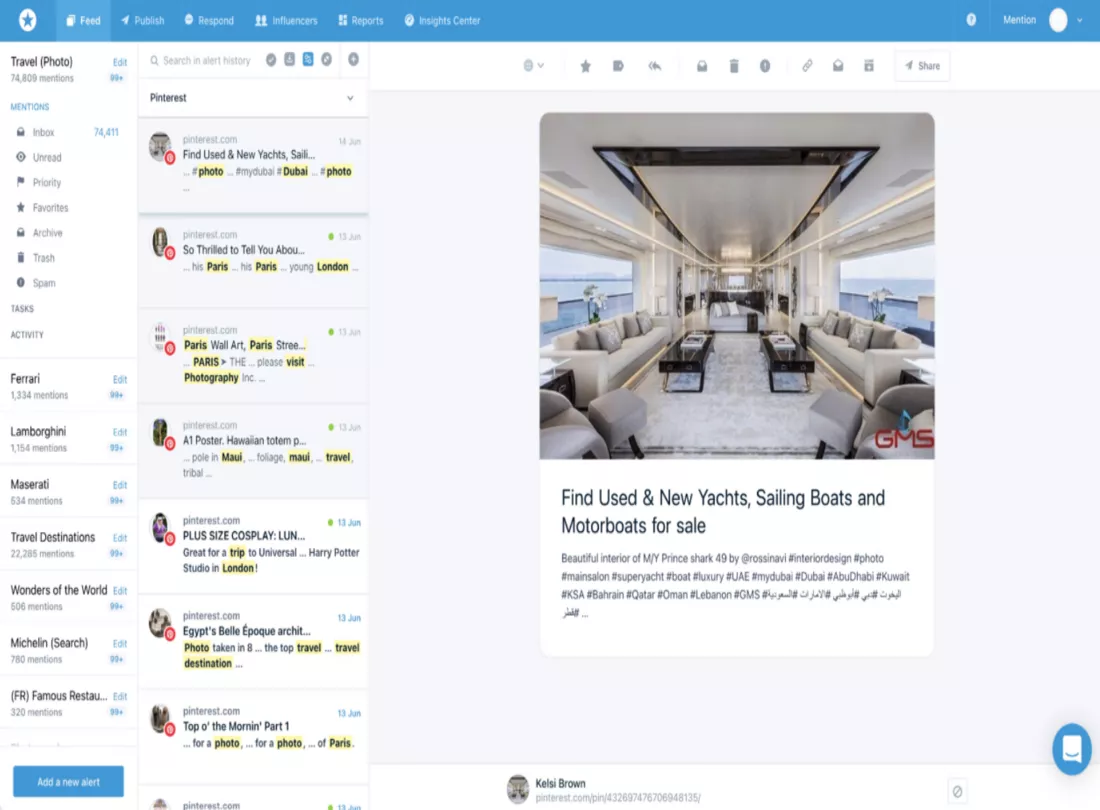Image resolution: width=1100 pixels, height=810 pixels.
Task: Mark mention as spam icon
Action: [x=765, y=66]
